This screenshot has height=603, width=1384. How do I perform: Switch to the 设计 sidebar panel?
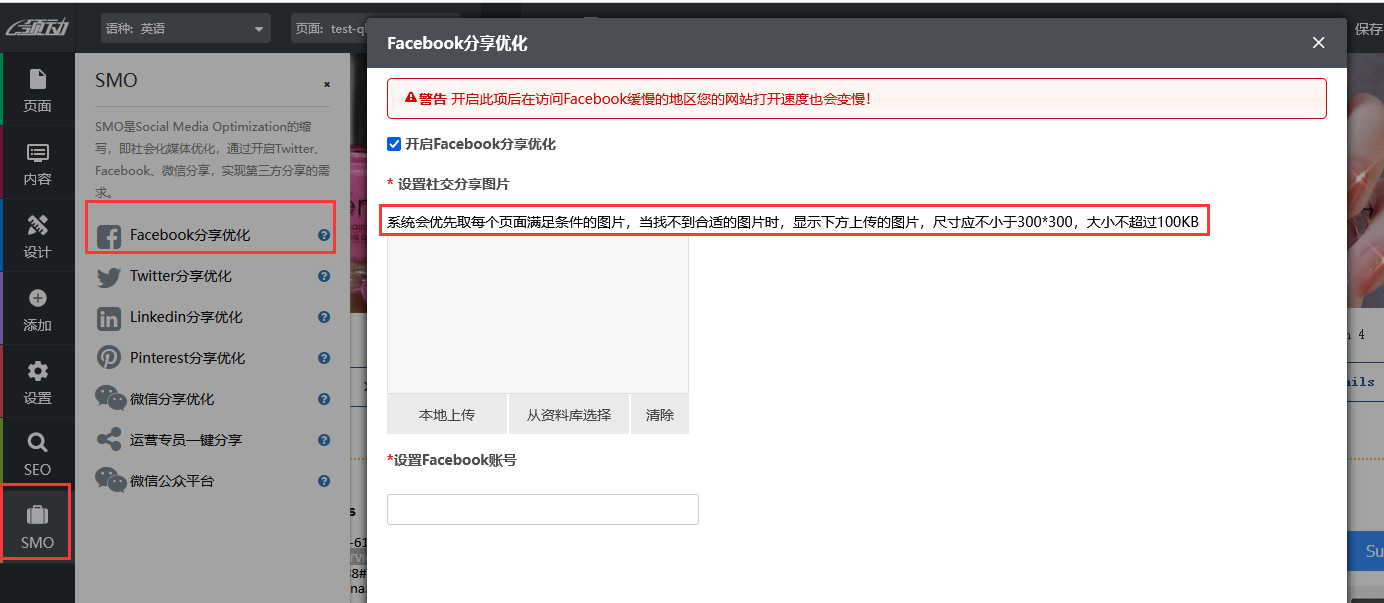37,233
